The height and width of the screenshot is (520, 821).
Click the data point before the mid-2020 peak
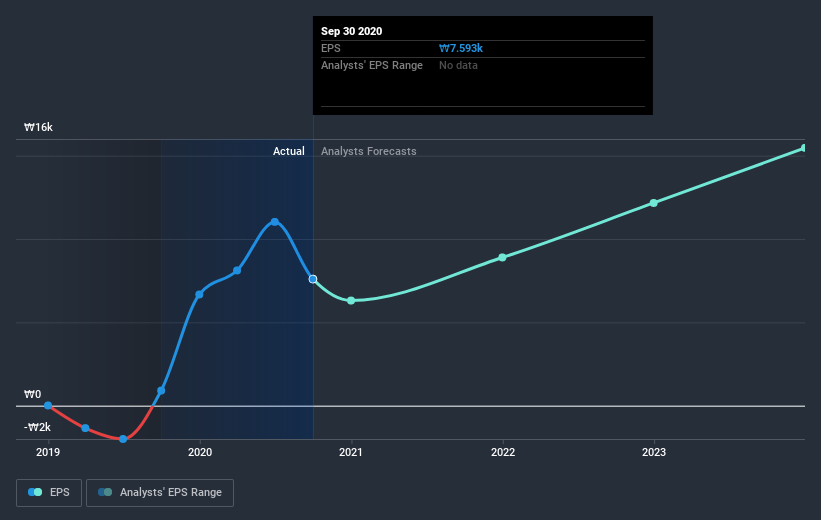tap(237, 271)
